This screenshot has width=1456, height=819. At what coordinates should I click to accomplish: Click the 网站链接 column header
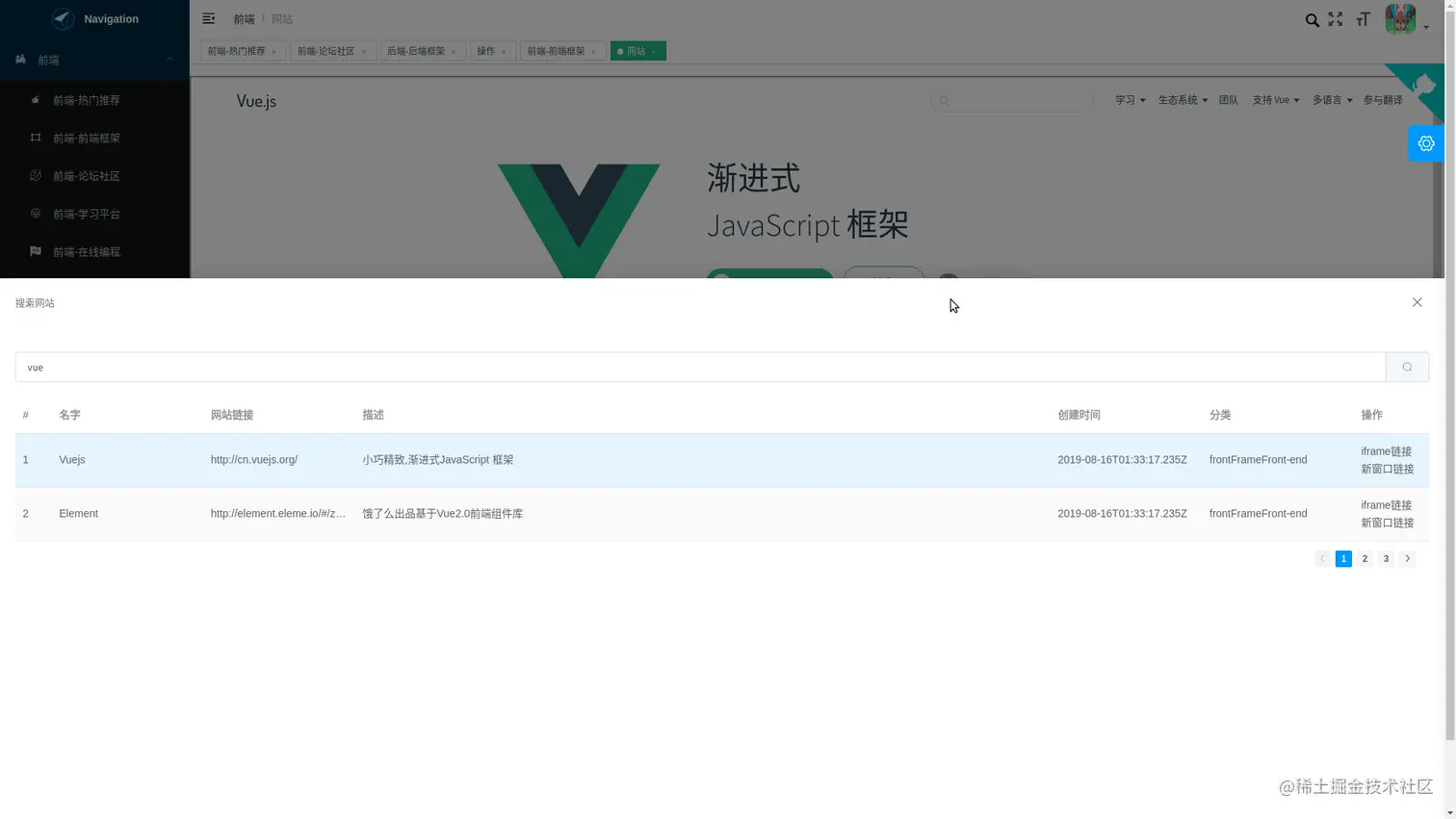pos(232,415)
